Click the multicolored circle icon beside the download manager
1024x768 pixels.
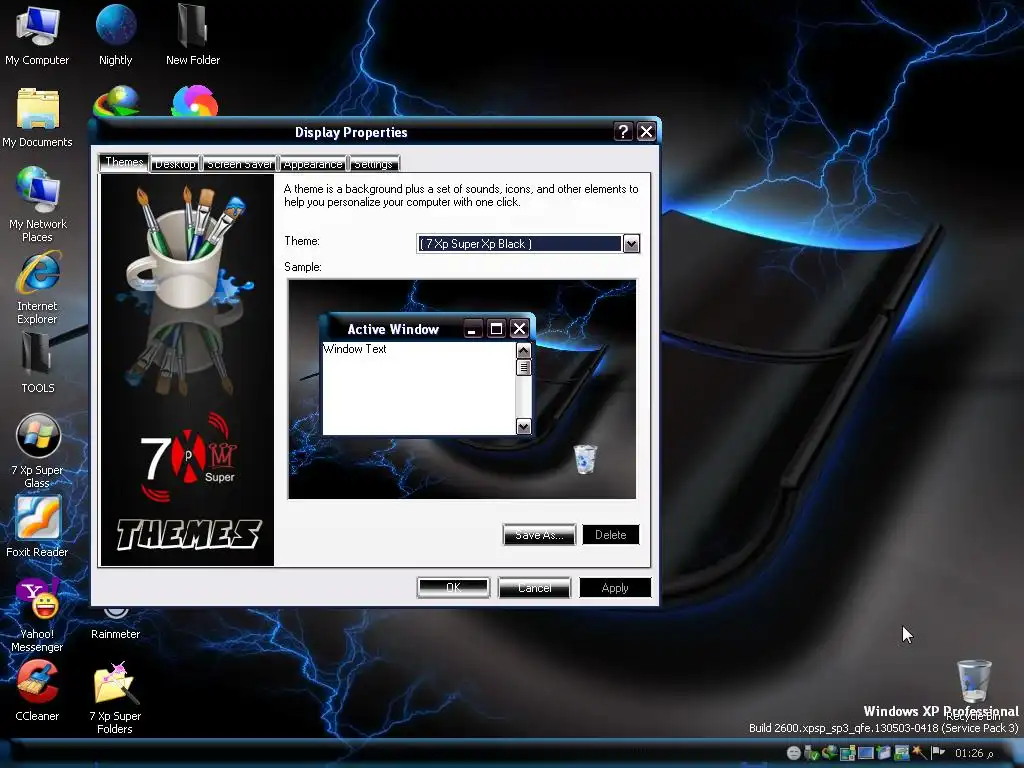coord(195,101)
